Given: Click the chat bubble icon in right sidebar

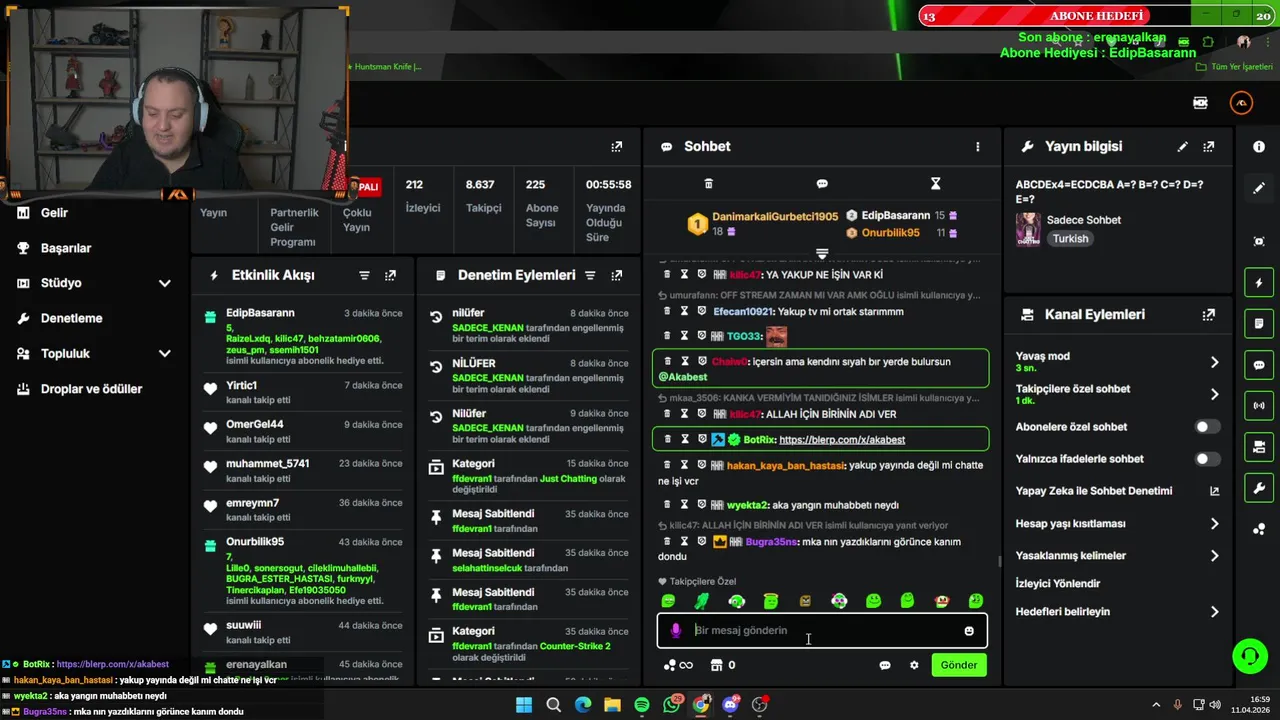Looking at the screenshot, I should point(1259,365).
